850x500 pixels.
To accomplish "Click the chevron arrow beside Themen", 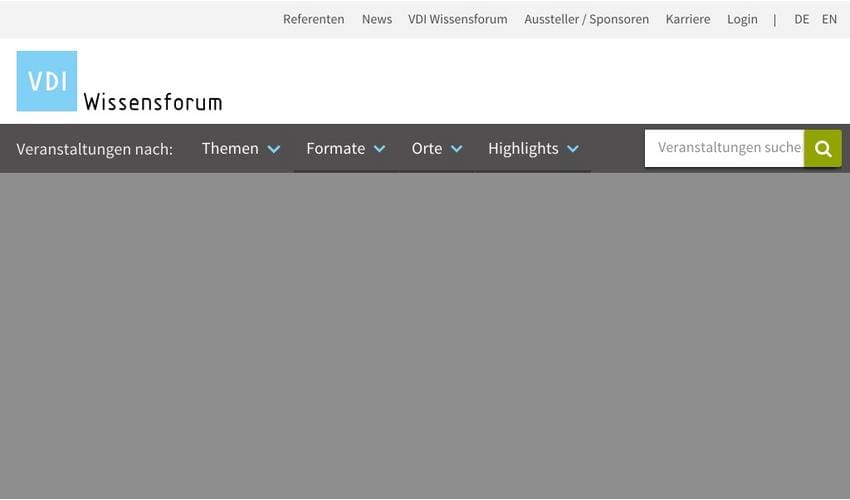I will [273, 149].
